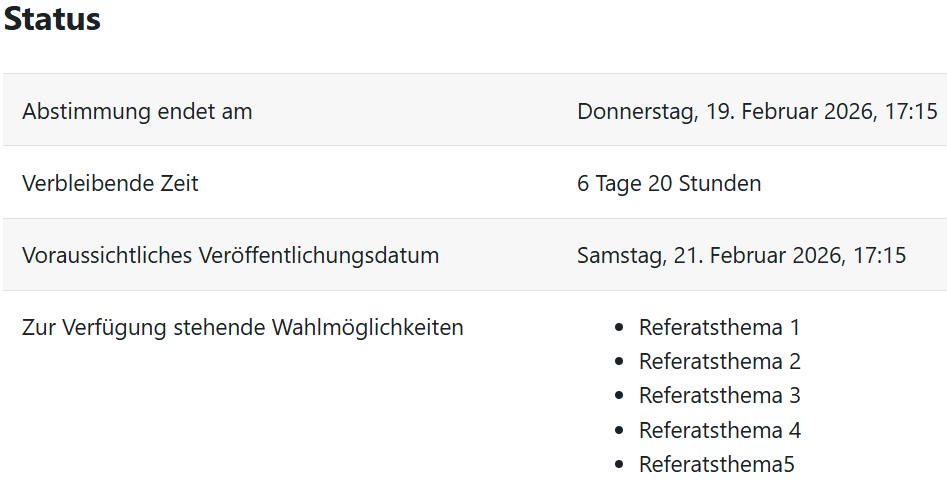Screen dimensions: 947x491
Task: Click the 17:15 time in the publication date
Action: click(879, 255)
